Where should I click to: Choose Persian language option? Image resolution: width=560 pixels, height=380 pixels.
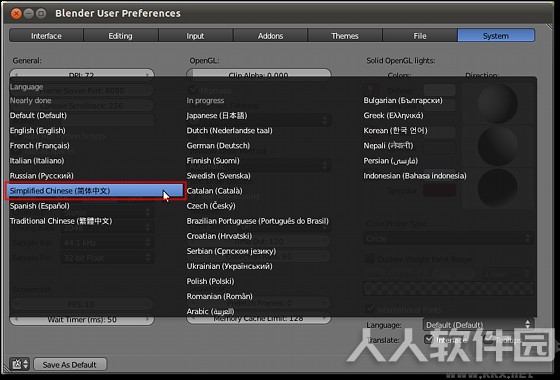(390, 161)
